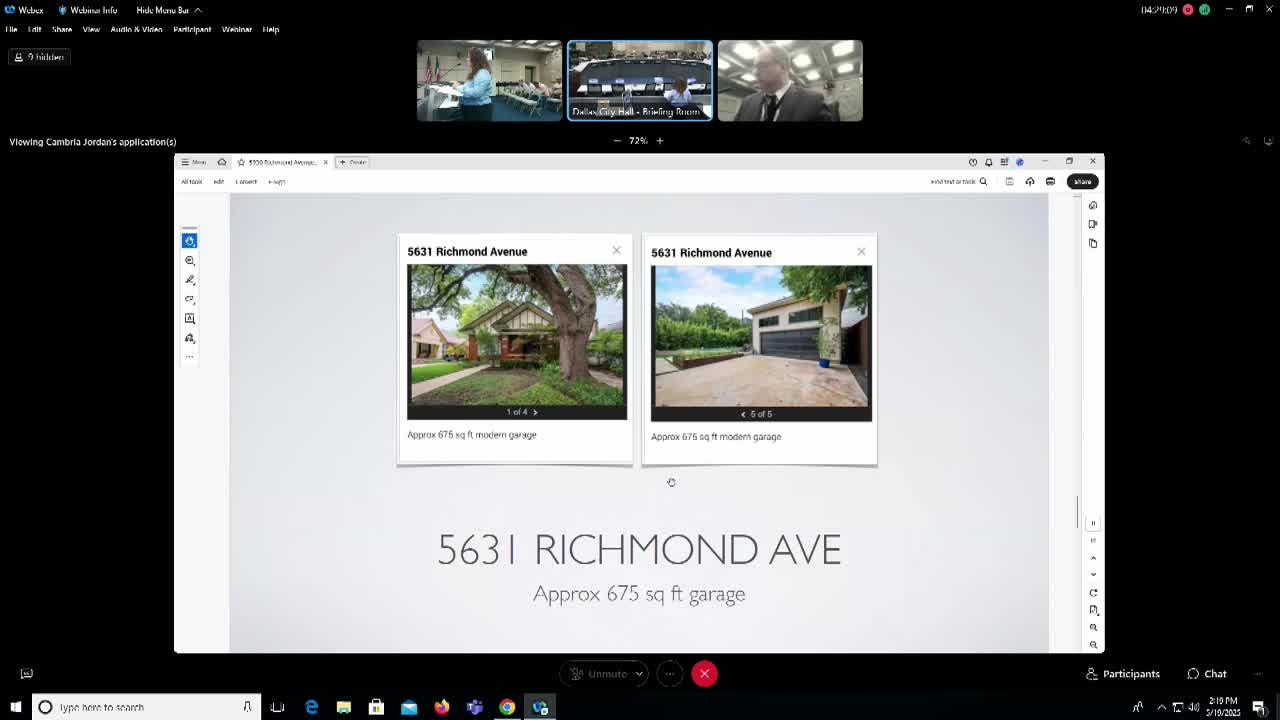Show next photo arrow in left card

[x=535, y=412]
